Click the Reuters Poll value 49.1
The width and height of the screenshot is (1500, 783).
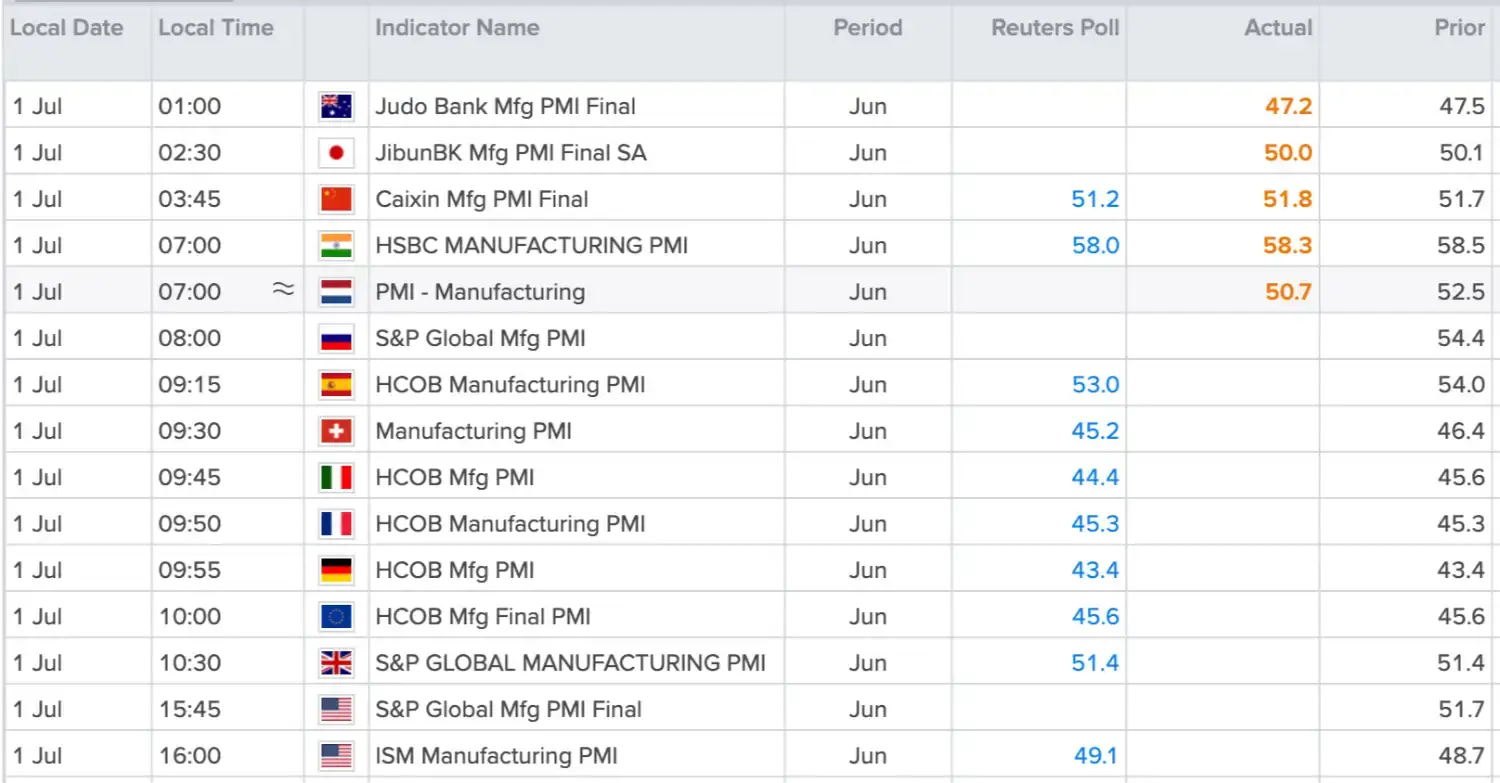pos(1095,756)
